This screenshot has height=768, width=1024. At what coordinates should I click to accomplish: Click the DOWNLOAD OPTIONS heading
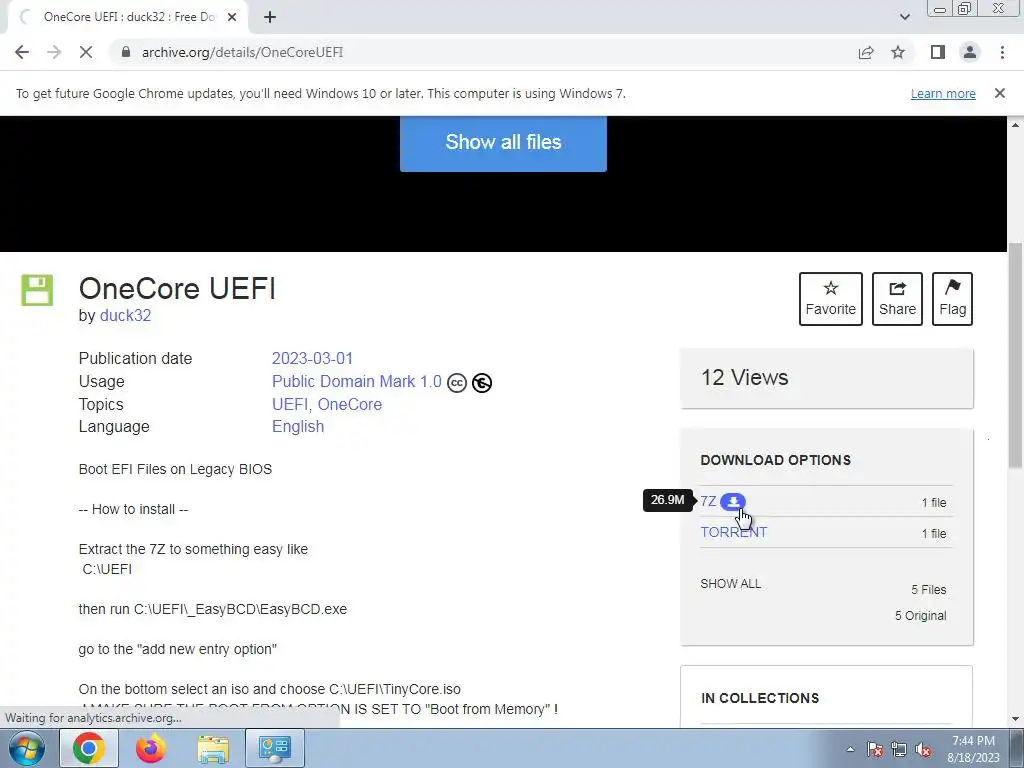point(776,460)
